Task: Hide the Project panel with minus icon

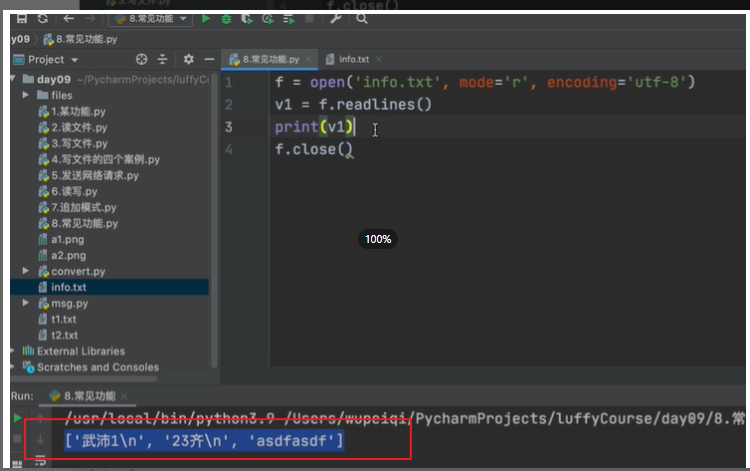Action: (210, 59)
